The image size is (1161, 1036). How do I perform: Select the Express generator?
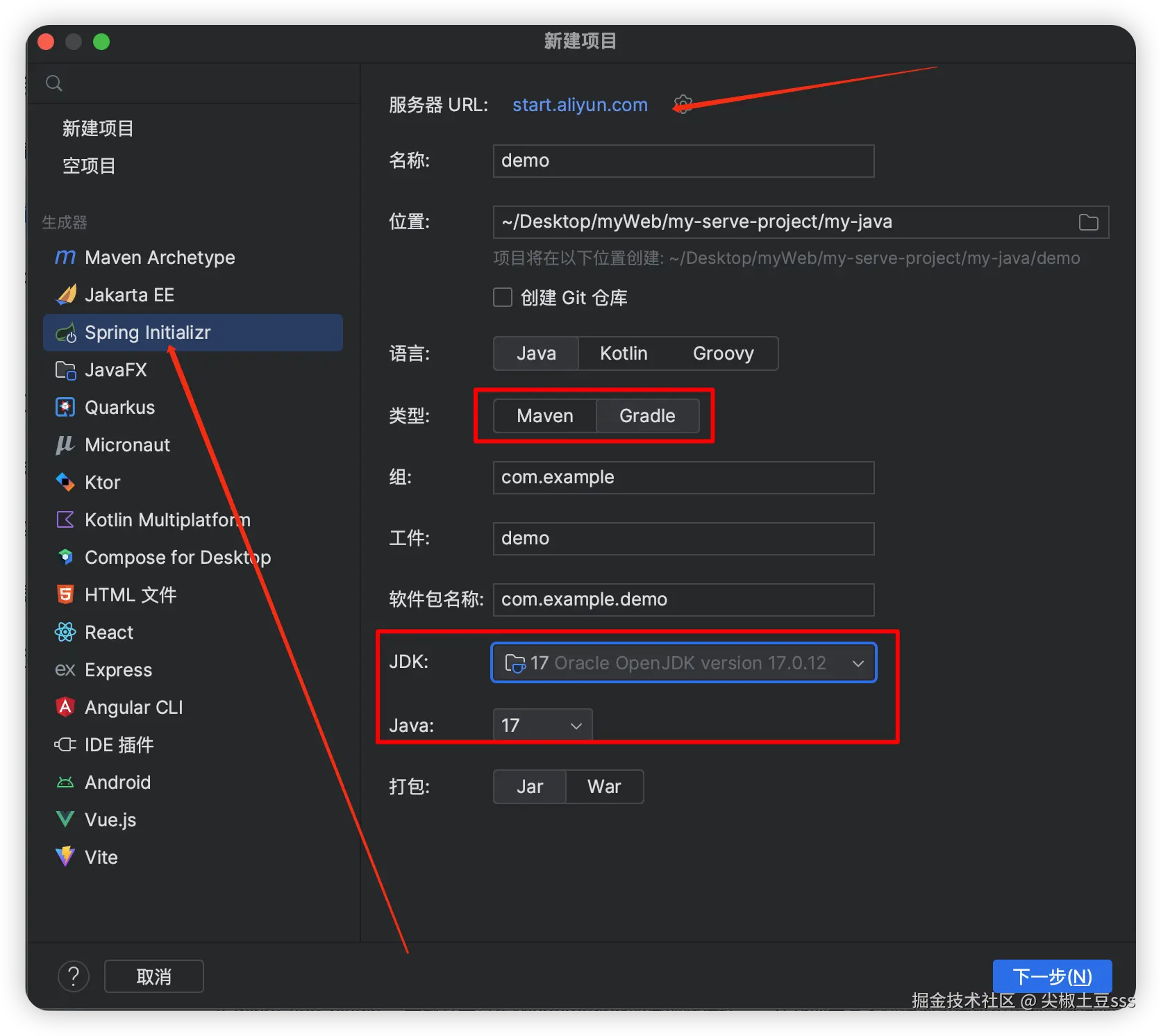pos(193,670)
